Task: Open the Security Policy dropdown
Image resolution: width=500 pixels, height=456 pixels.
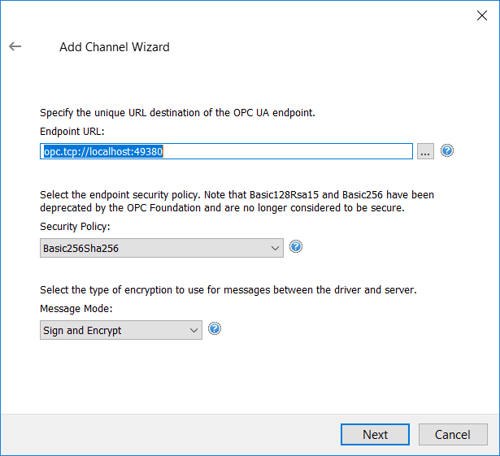Action: 162,248
